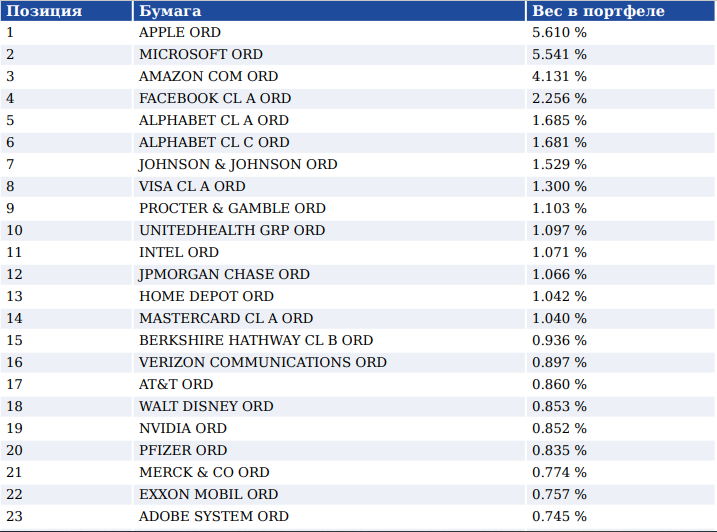The image size is (717, 532).
Task: Click the 1.042 % weight value
Action: (x=559, y=296)
